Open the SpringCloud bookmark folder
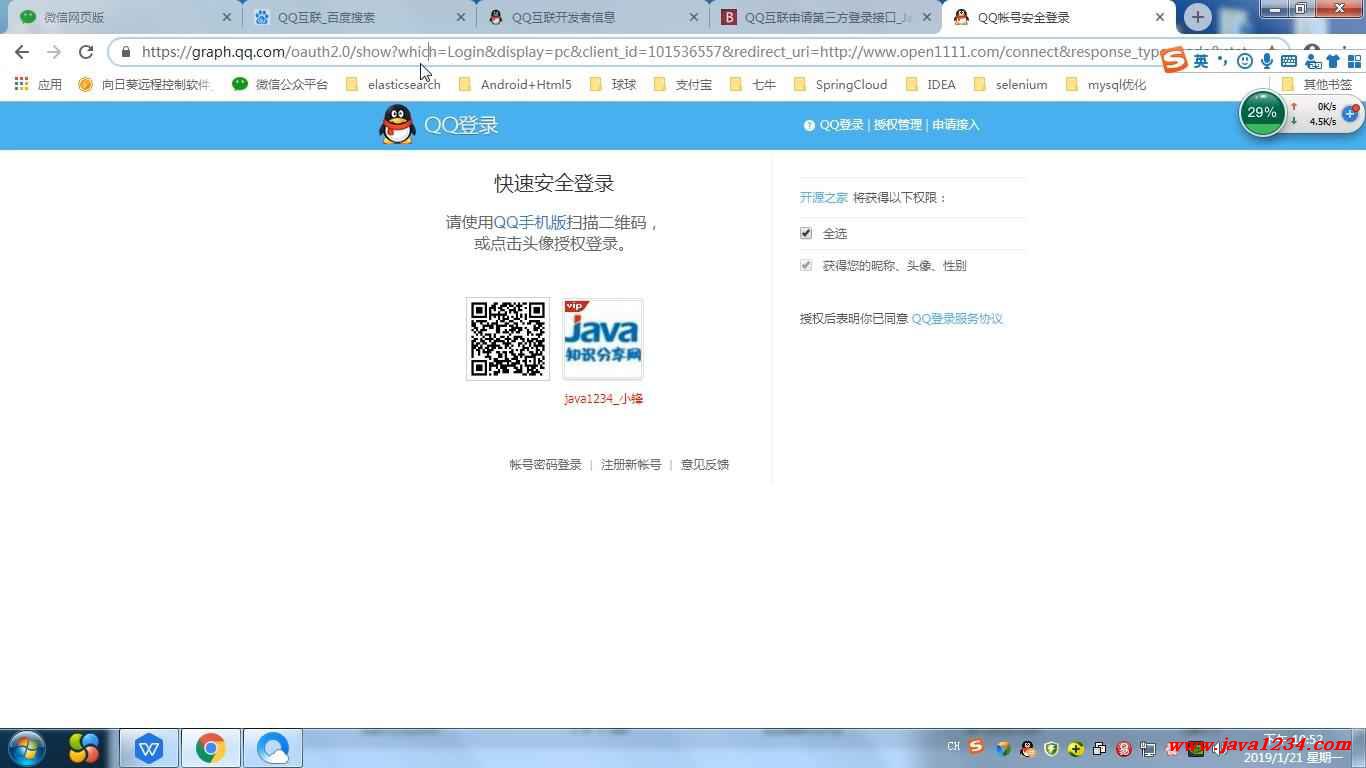This screenshot has width=1366, height=768. pyautogui.click(x=840, y=85)
